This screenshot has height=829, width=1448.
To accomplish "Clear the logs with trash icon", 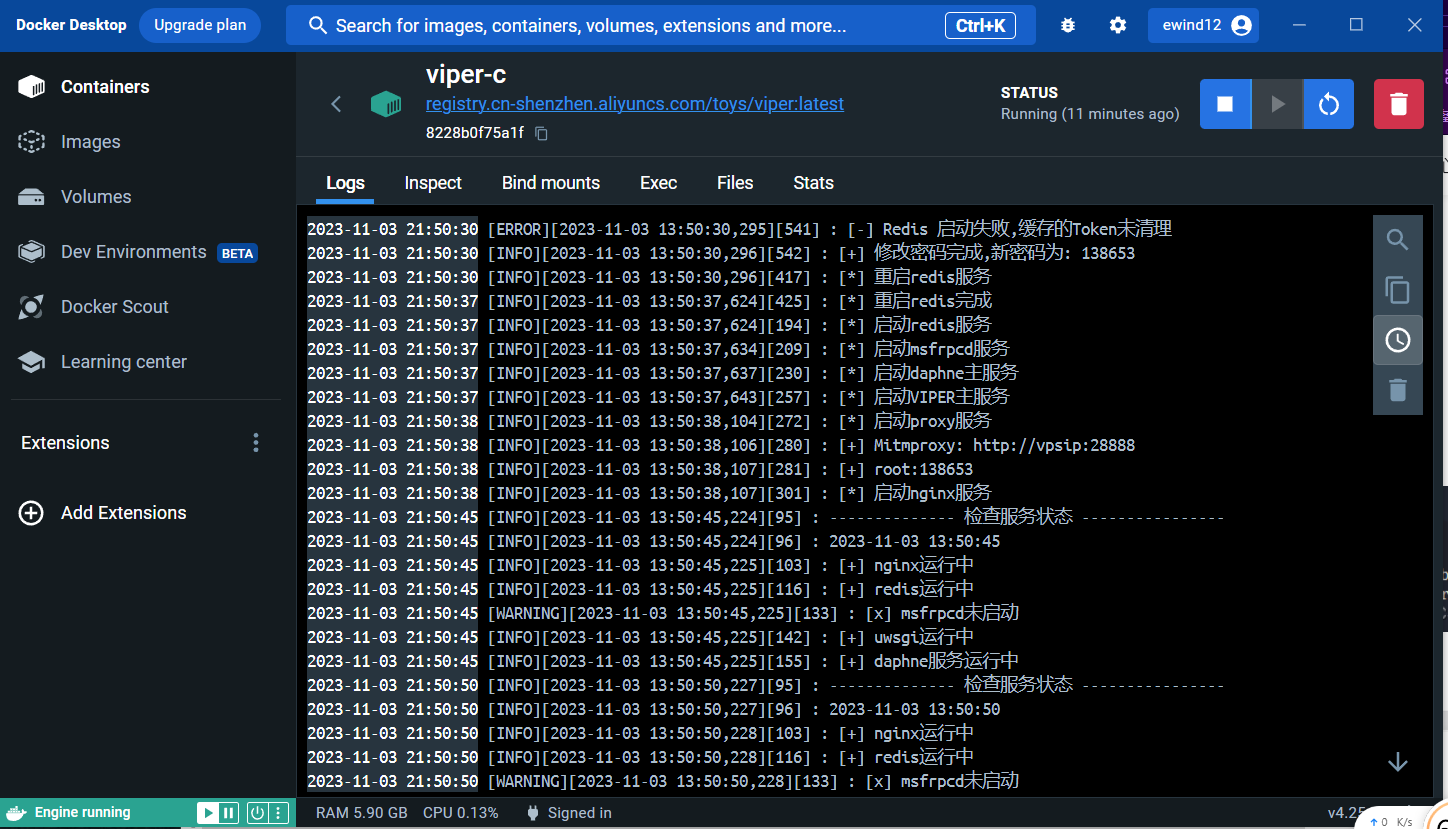I will (x=1398, y=390).
